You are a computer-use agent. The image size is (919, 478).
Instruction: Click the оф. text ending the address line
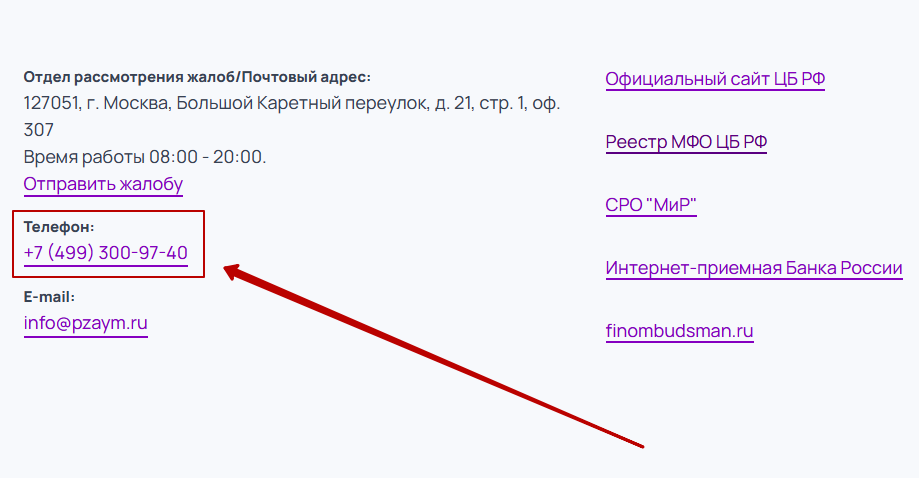(546, 103)
